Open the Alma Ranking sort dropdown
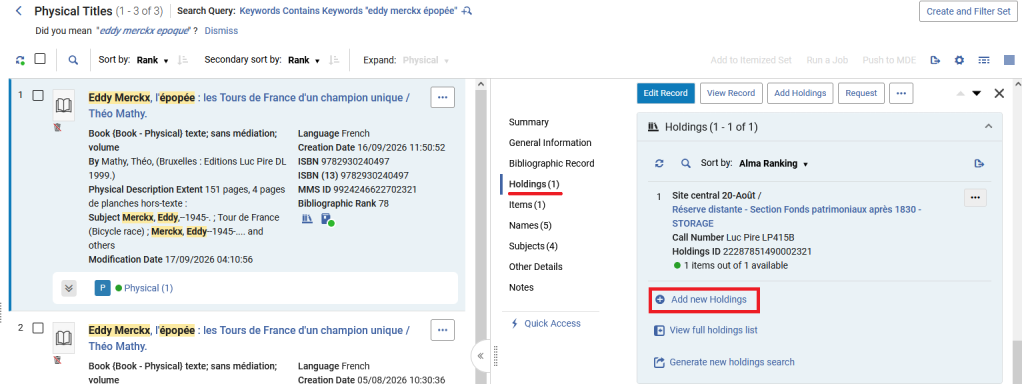 coord(773,164)
